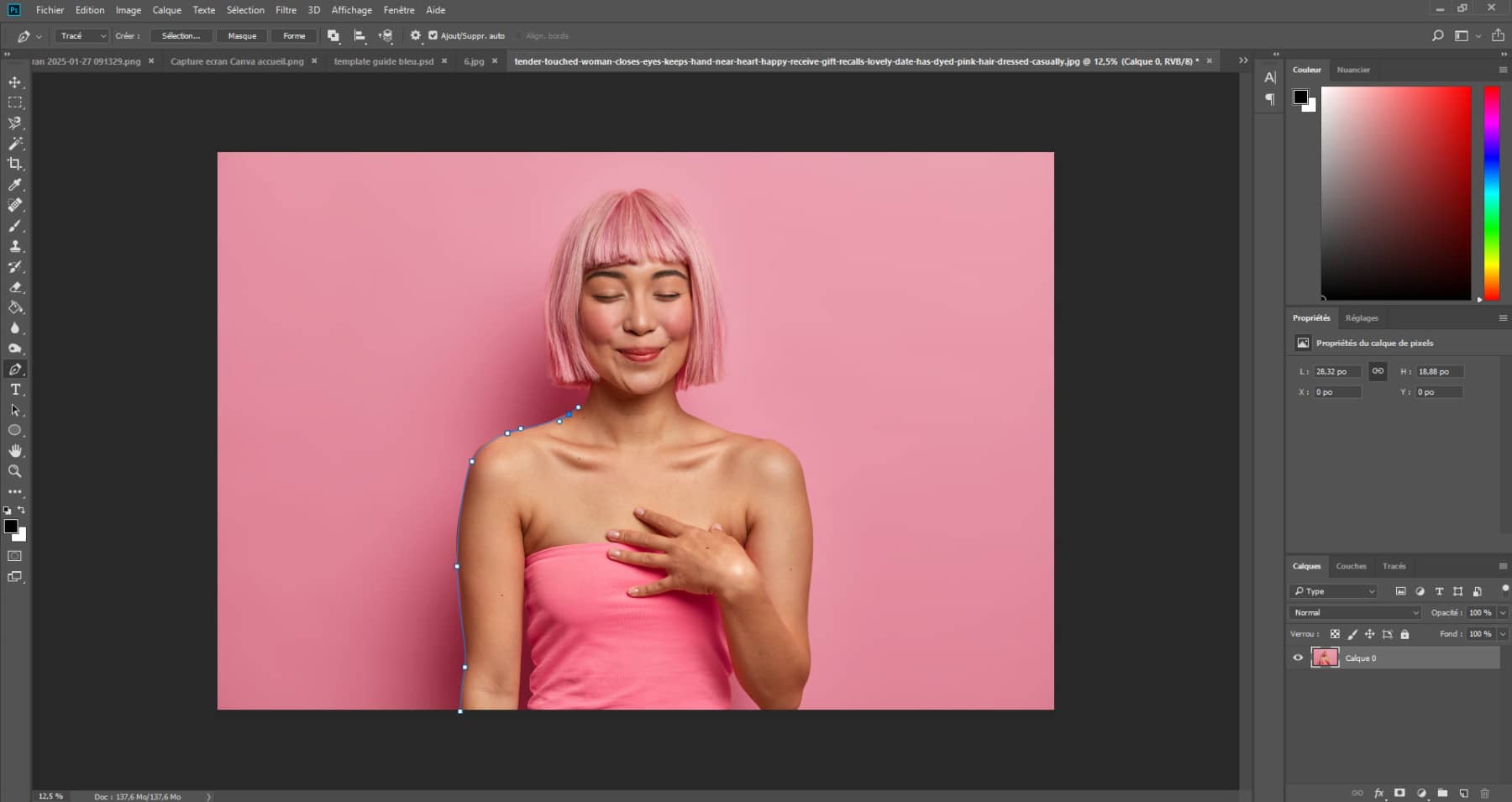Open the template guide bleu.psd document
Viewport: 1512px width, 802px height.
coord(384,61)
